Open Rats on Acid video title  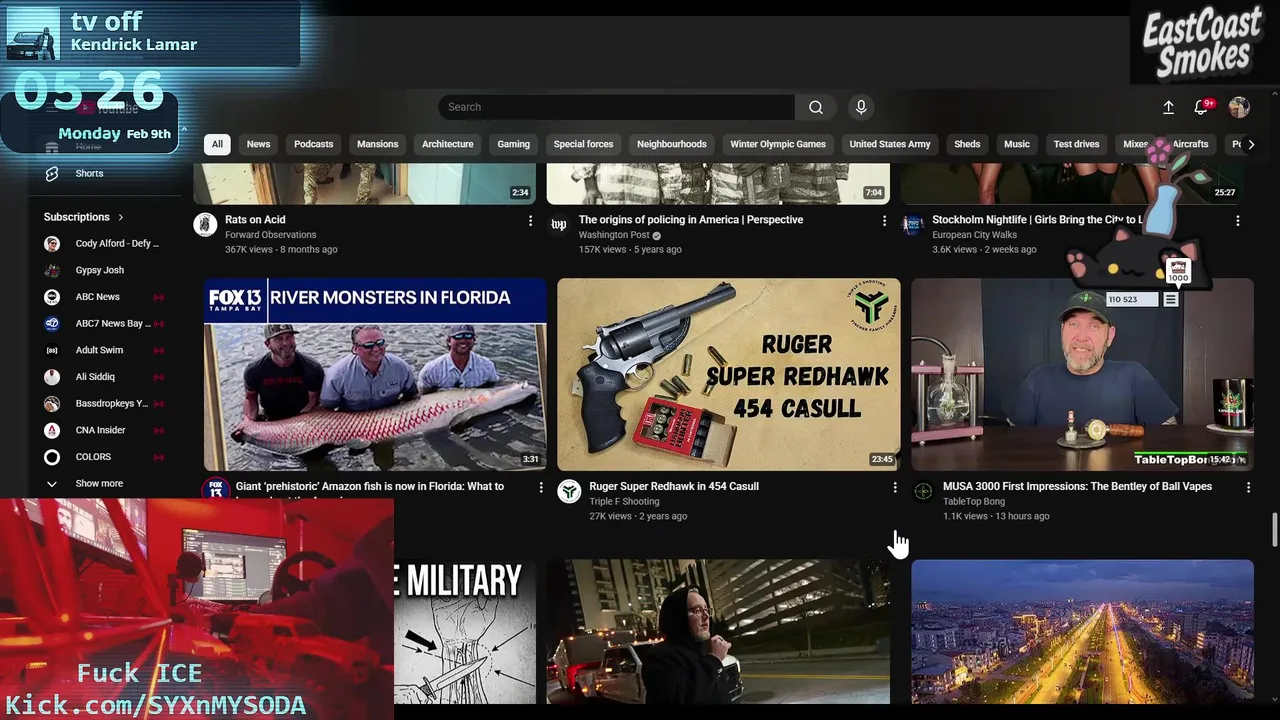click(x=255, y=220)
